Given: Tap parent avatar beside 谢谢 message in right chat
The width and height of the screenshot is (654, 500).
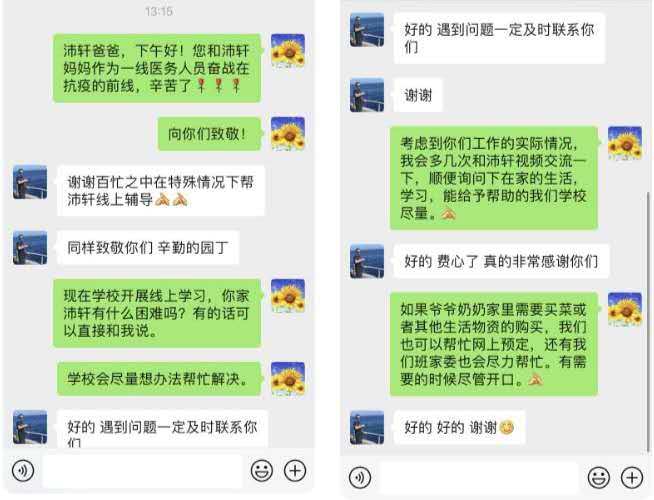Looking at the screenshot, I should pos(367,95).
